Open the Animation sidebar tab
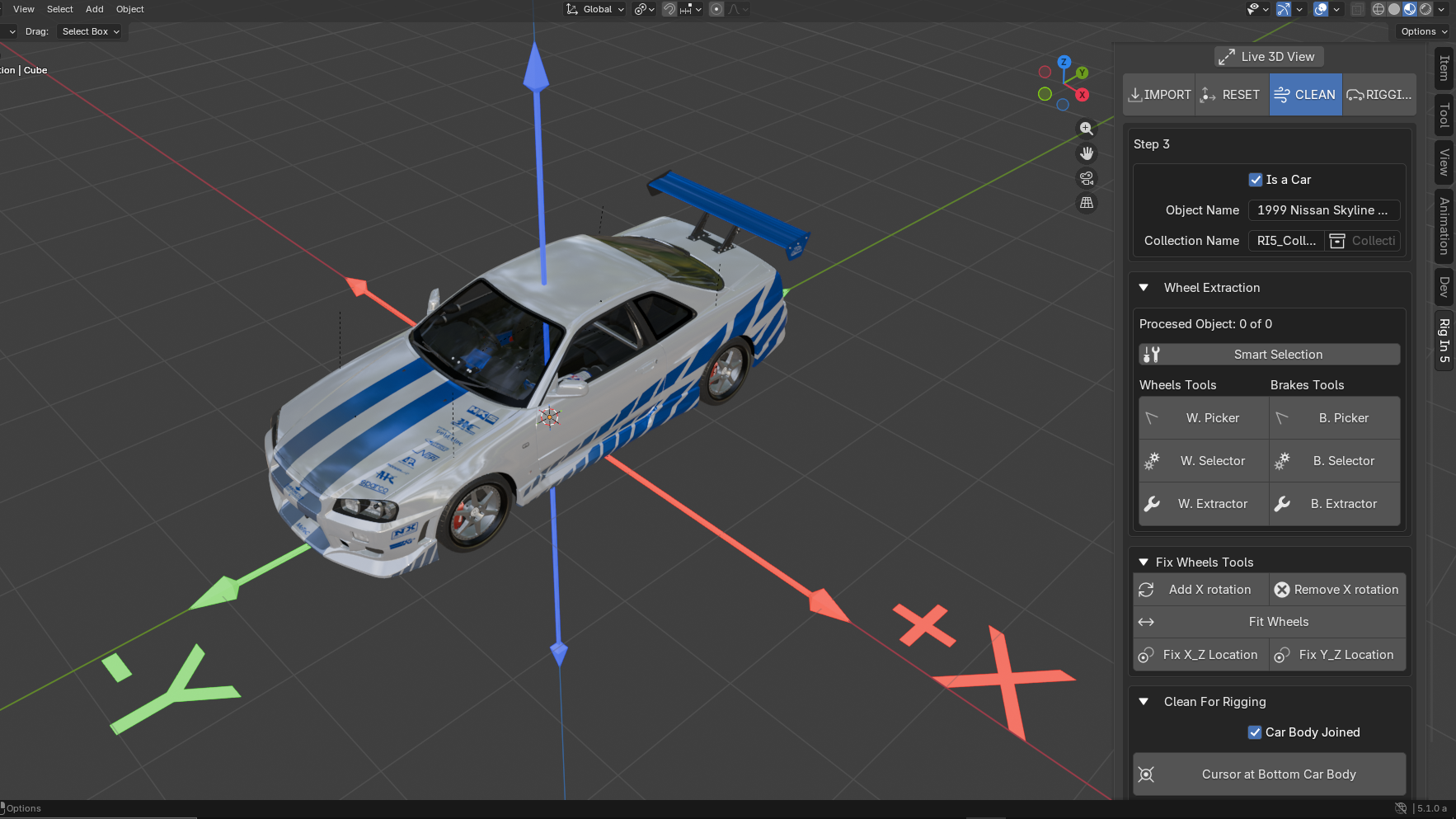This screenshot has height=819, width=1456. tap(1444, 225)
